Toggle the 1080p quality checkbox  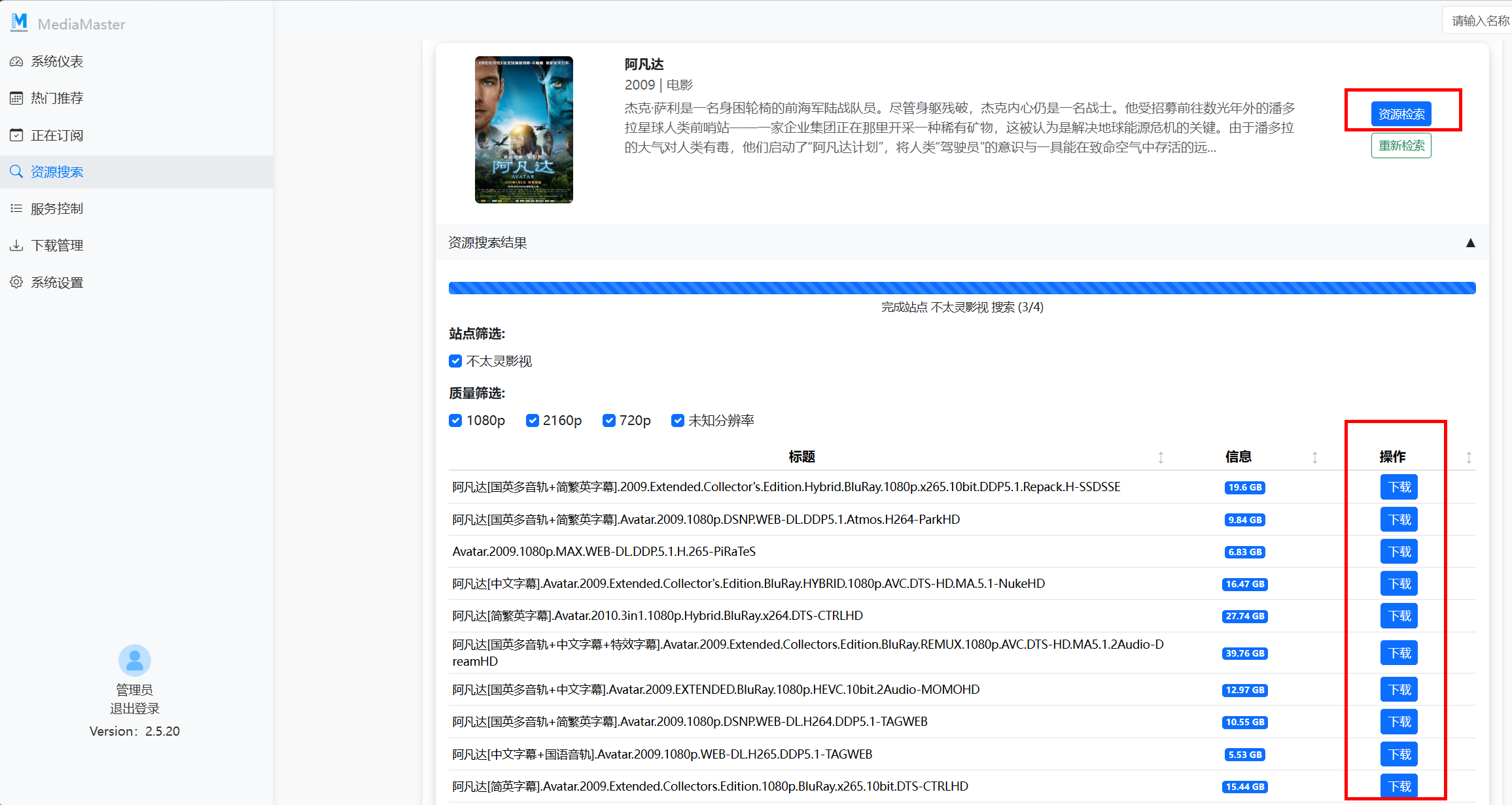(x=456, y=420)
